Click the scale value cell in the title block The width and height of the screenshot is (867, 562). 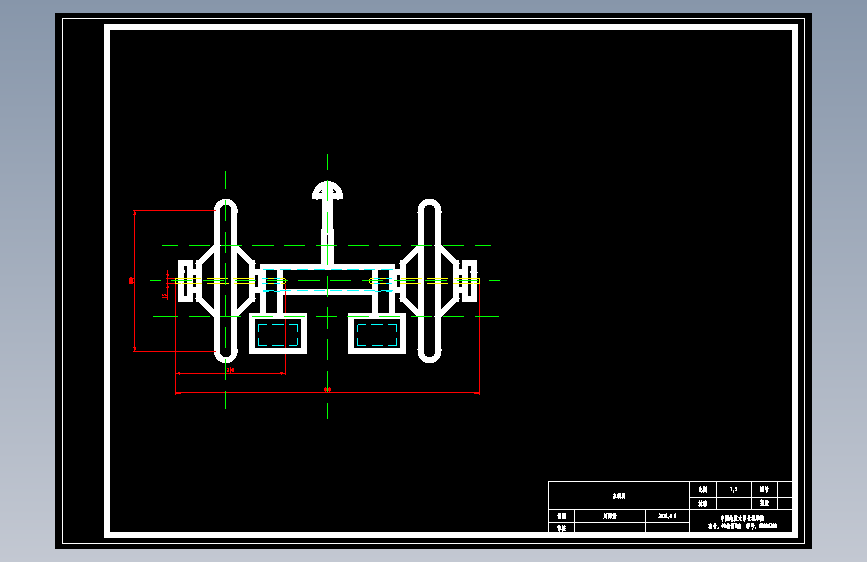[734, 489]
